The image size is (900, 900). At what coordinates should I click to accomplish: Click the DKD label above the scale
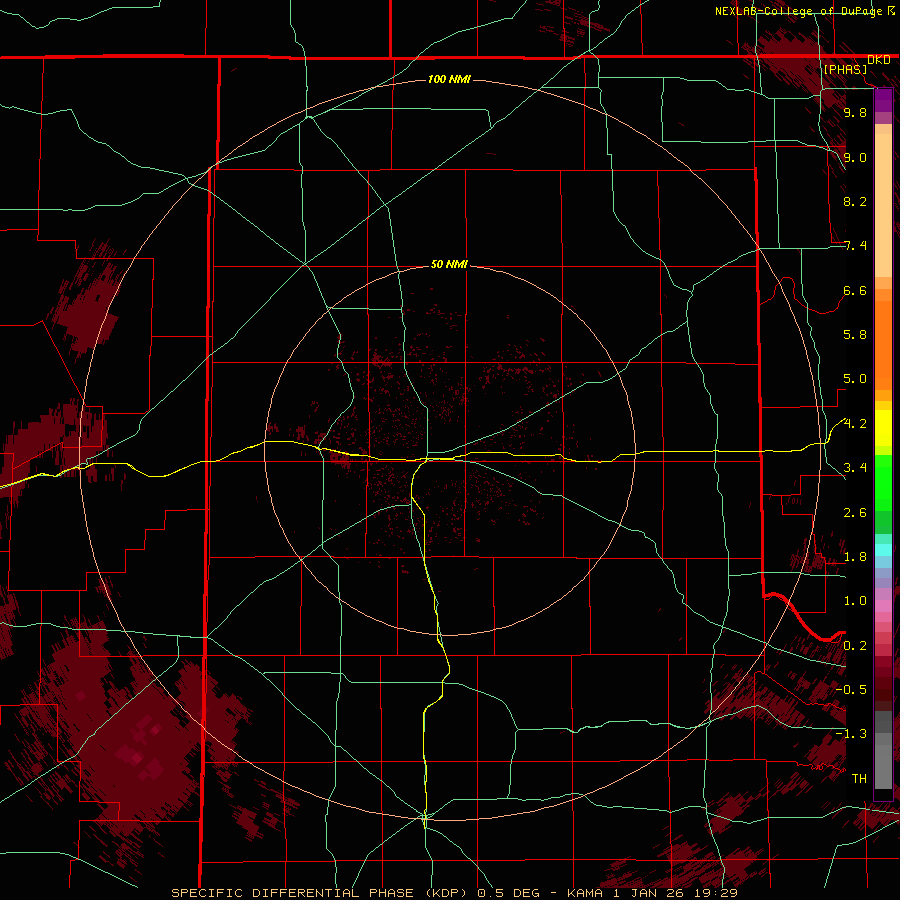(x=878, y=60)
